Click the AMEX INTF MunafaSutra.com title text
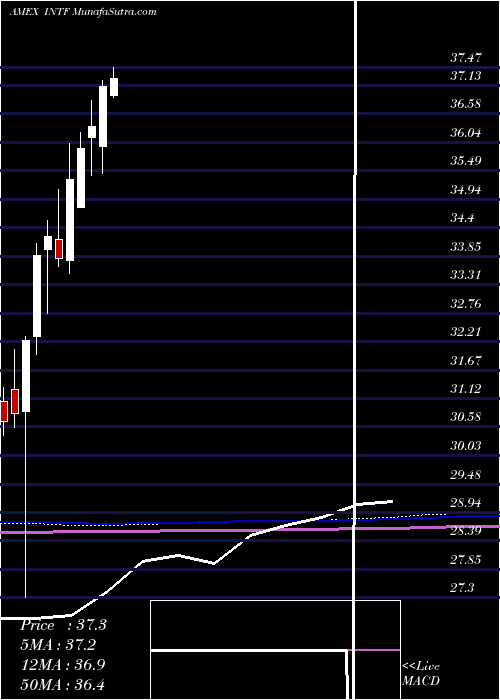 [x=83, y=12]
